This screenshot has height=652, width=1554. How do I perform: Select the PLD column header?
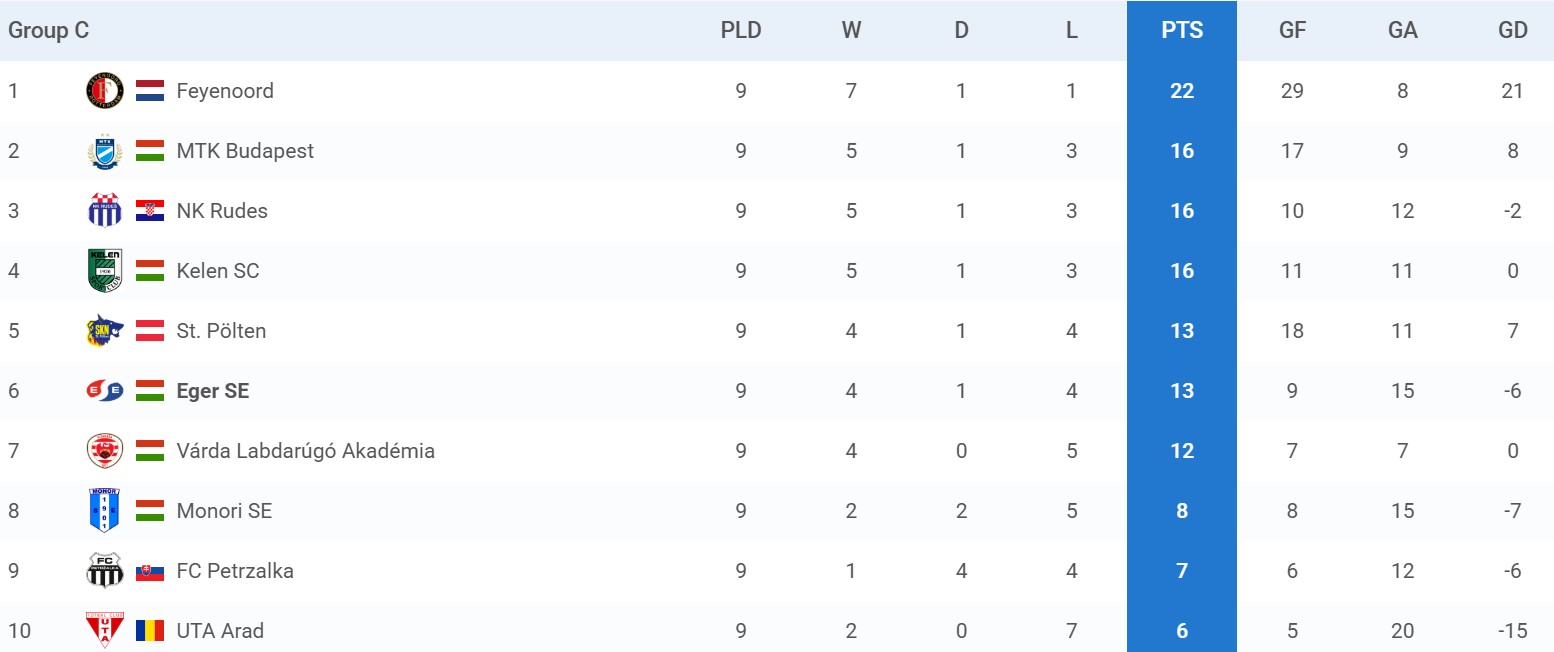coord(741,30)
